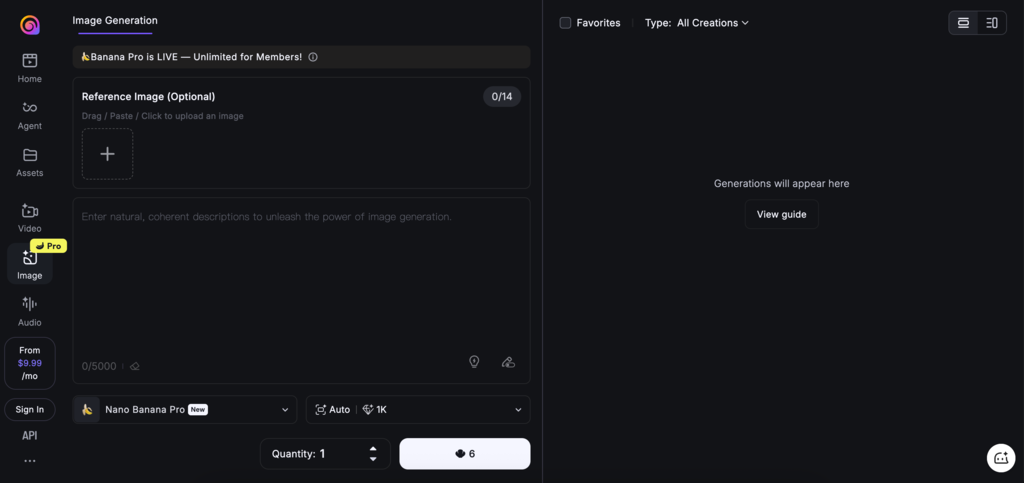Open the Audio tool in sidebar
Image resolution: width=1024 pixels, height=483 pixels.
point(30,310)
